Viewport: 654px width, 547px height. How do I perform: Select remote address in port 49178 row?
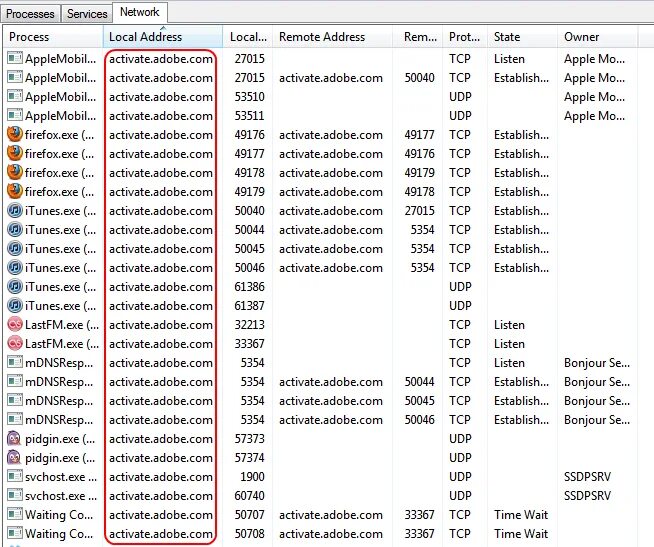331,173
